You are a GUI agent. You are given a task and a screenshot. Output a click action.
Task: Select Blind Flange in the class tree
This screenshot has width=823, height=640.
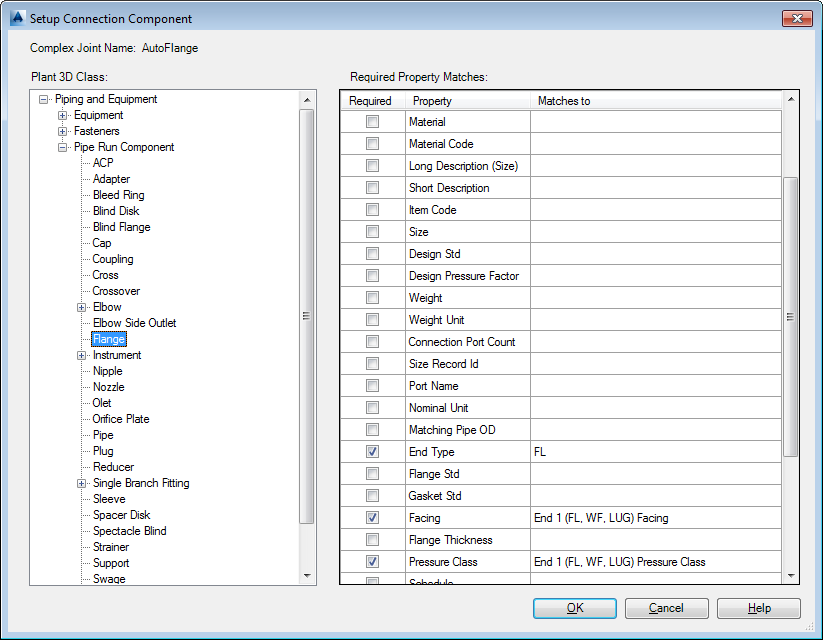click(x=121, y=227)
